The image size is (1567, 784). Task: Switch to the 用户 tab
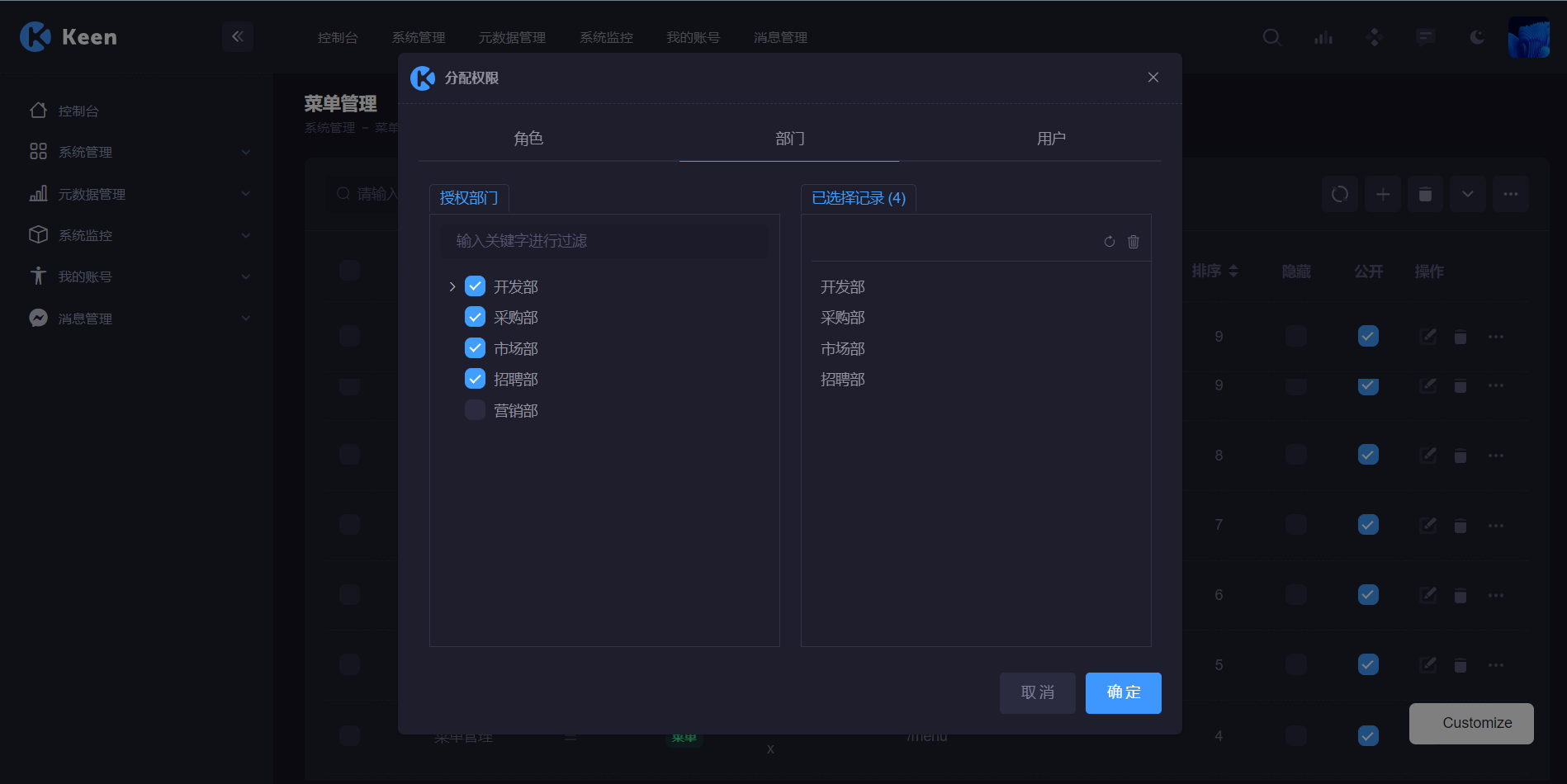(x=1051, y=139)
